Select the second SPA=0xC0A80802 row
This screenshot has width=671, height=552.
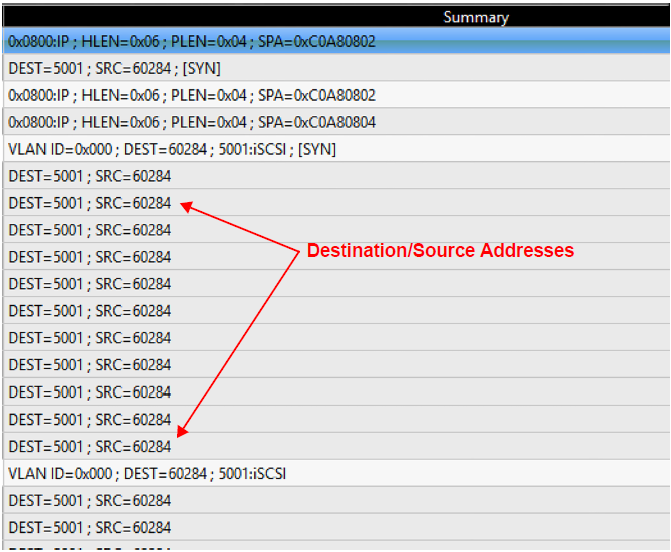tap(336, 95)
